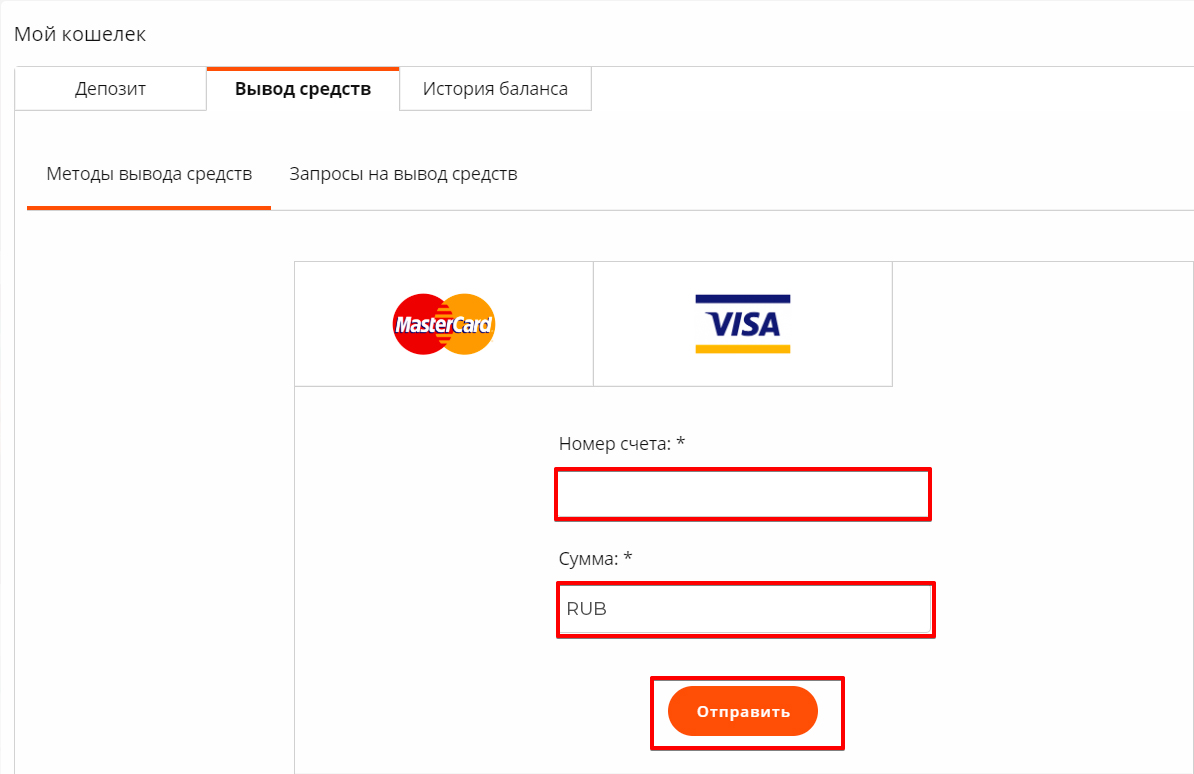Screen dimensions: 1194x774
Task: Focus the Номер счета input field
Action: 743,494
